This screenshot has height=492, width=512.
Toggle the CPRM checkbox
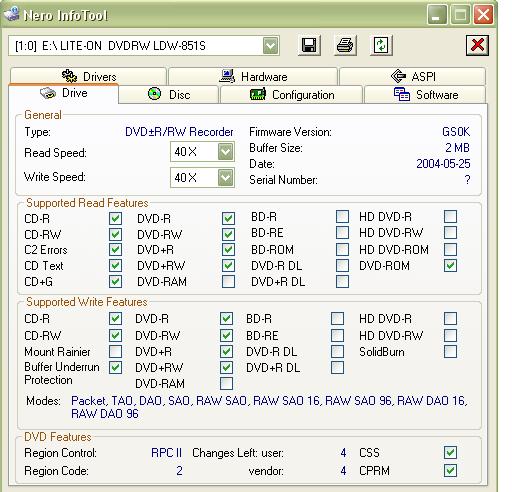point(450,471)
